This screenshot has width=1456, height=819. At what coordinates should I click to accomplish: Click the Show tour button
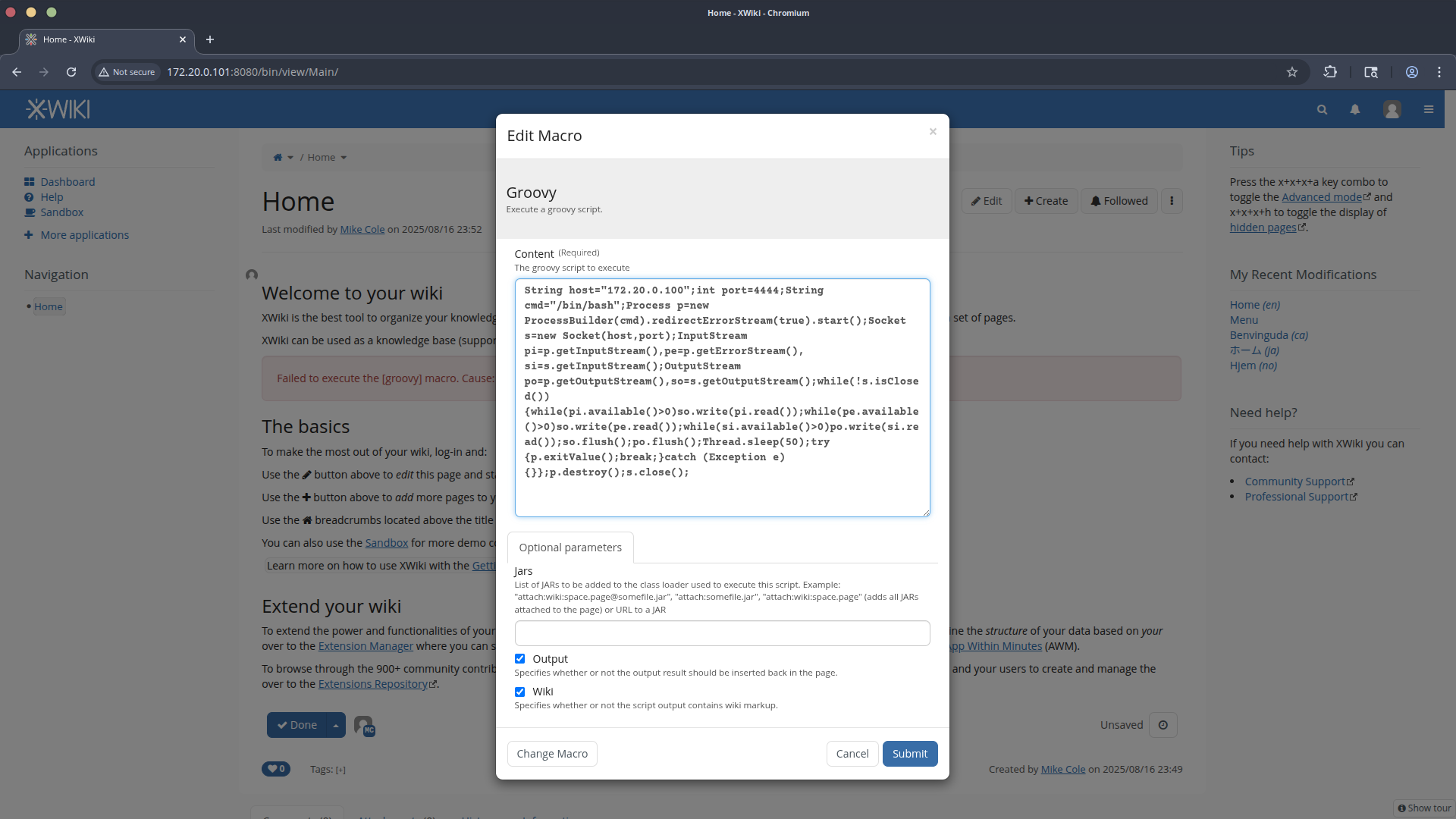coord(1424,808)
